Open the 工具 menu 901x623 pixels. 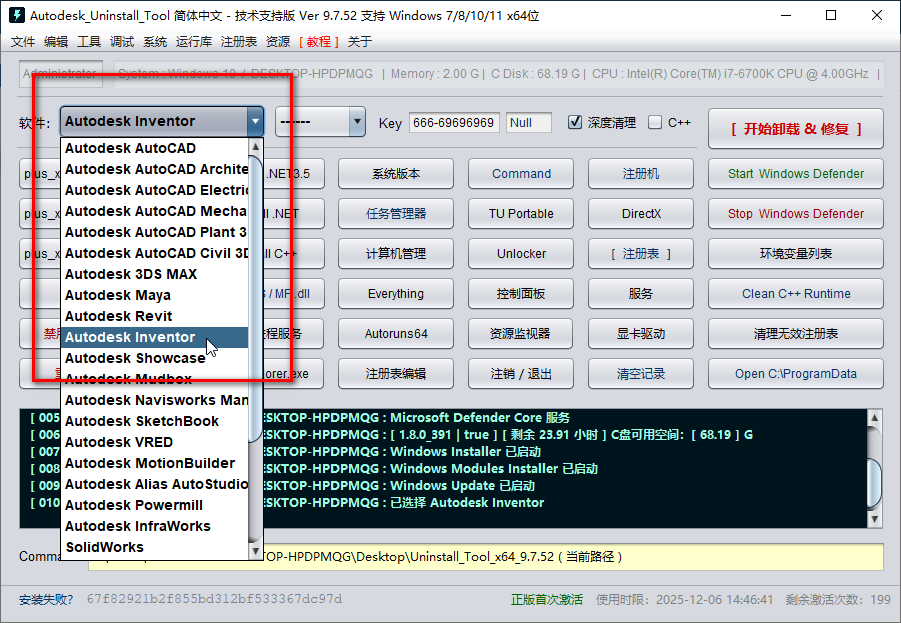[89, 41]
